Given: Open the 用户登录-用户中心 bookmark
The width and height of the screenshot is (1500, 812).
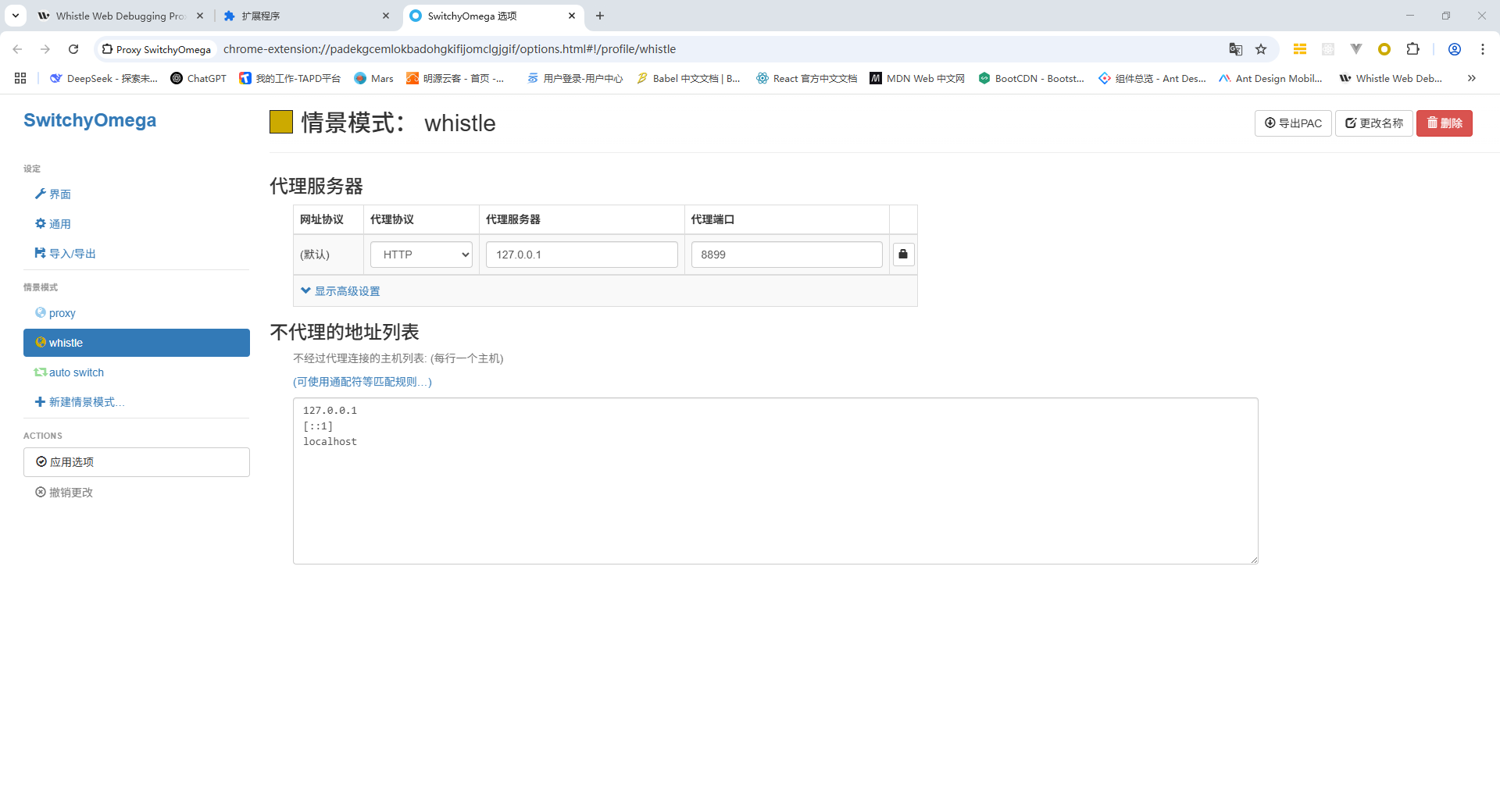Looking at the screenshot, I should (575, 78).
